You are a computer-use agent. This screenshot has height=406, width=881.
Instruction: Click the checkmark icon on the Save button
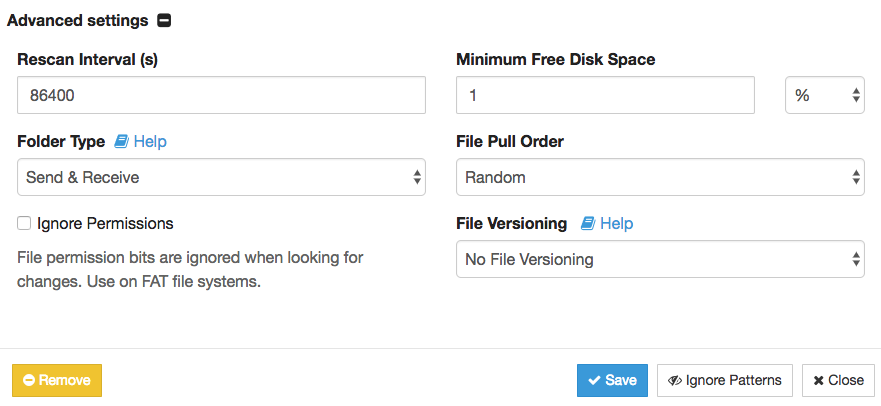(x=594, y=381)
